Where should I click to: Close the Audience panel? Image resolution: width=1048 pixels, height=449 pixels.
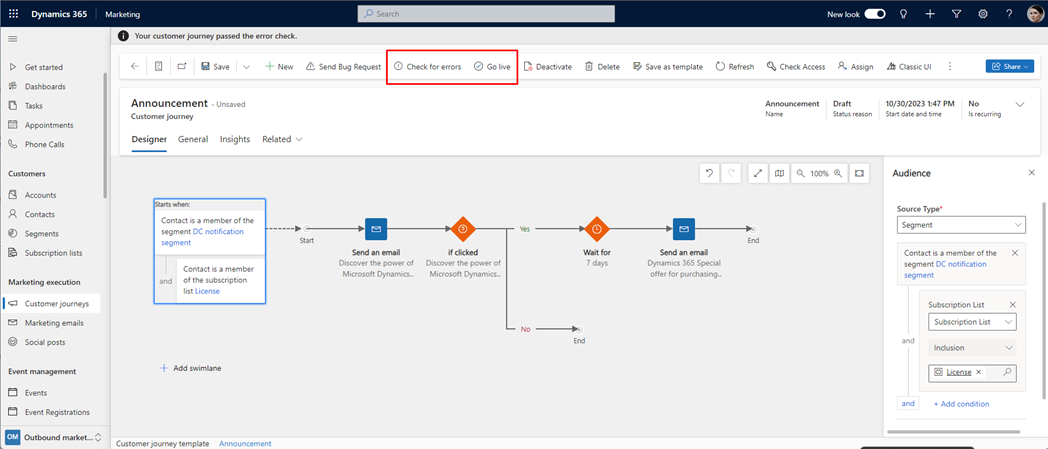point(1031,173)
